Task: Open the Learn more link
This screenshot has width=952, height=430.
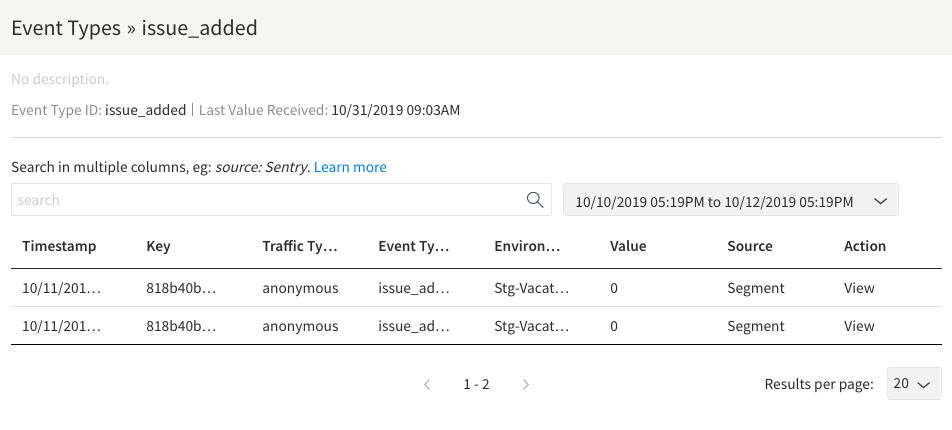Action: tap(350, 167)
